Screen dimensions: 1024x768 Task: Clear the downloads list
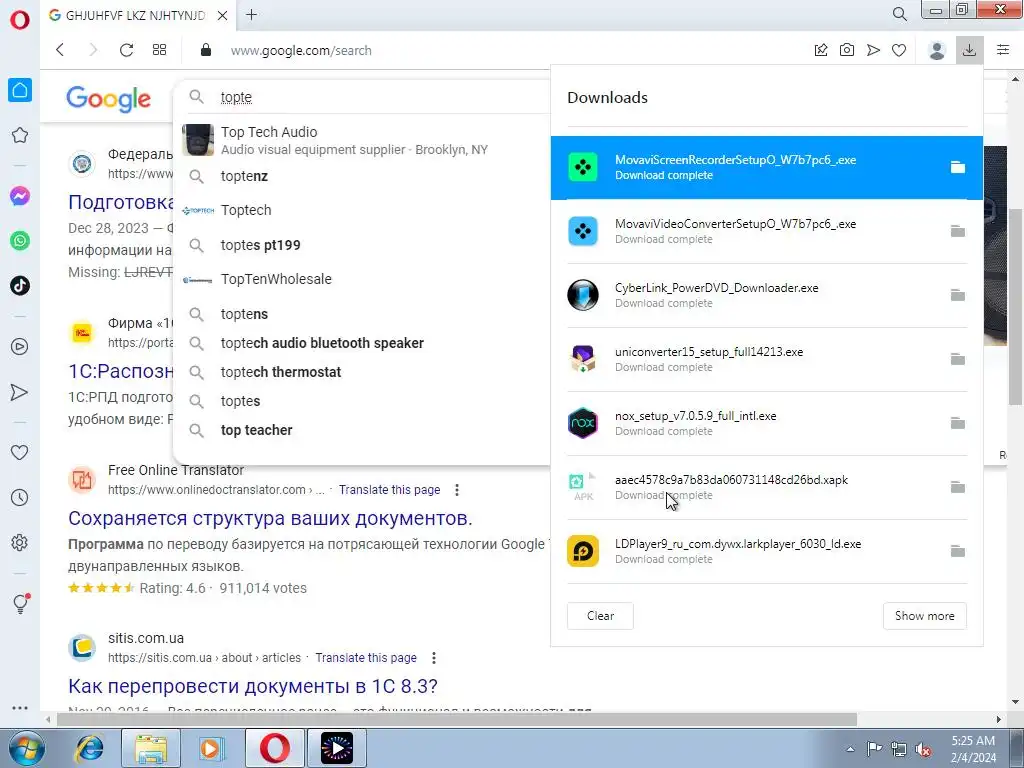pyautogui.click(x=600, y=616)
